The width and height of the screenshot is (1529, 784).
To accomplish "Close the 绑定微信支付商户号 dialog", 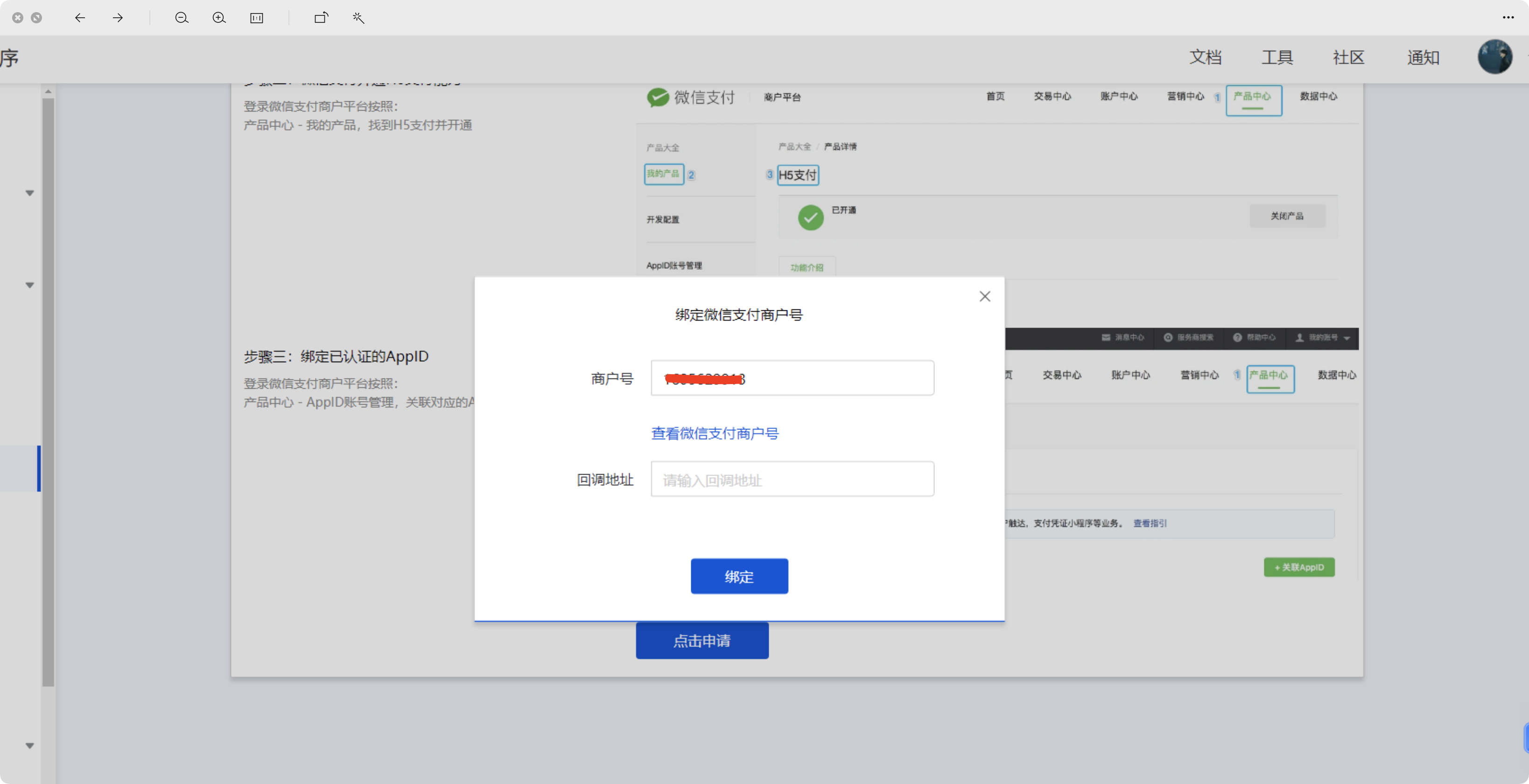I will click(985, 296).
